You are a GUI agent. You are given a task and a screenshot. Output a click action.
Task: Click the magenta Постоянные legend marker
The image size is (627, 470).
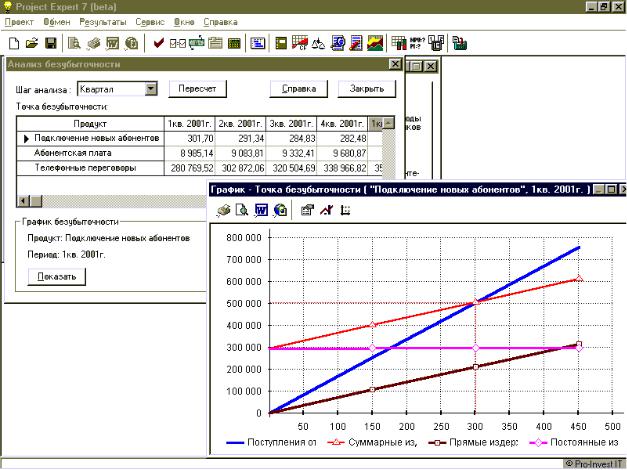[538, 443]
